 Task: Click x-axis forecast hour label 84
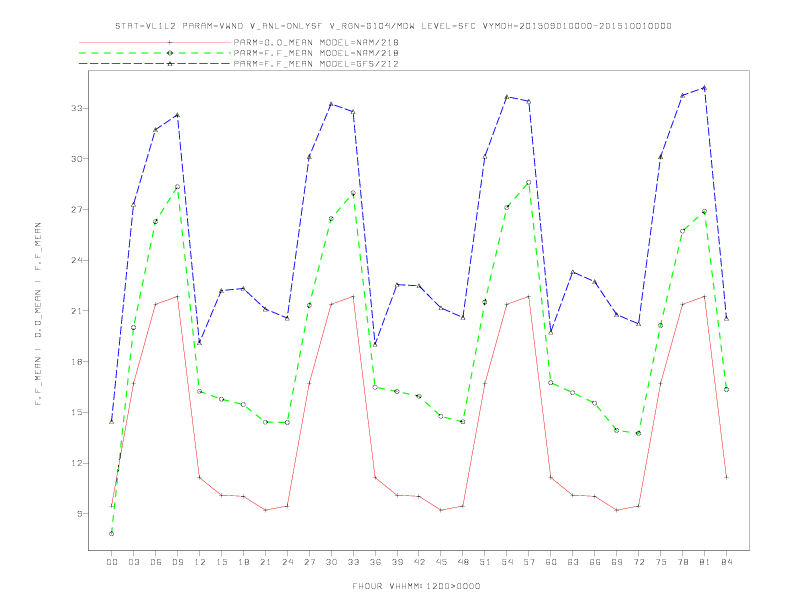[x=726, y=562]
